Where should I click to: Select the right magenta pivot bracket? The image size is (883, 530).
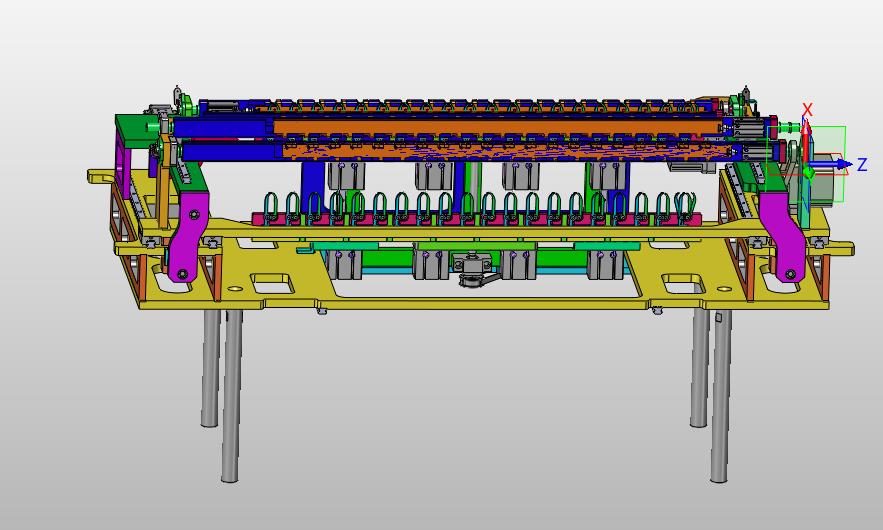coord(781,237)
